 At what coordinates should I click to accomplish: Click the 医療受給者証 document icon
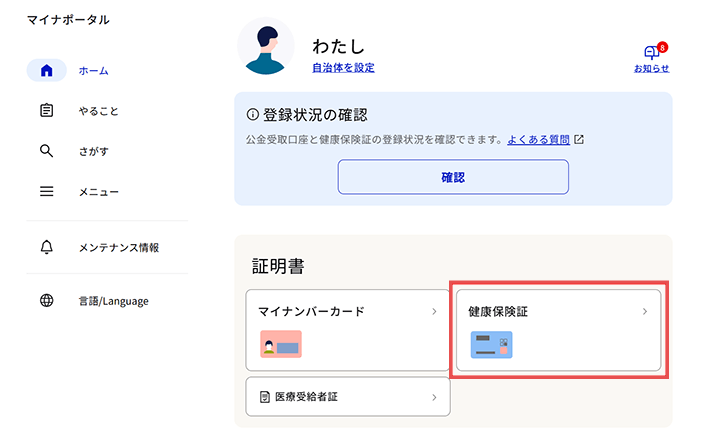(265, 397)
